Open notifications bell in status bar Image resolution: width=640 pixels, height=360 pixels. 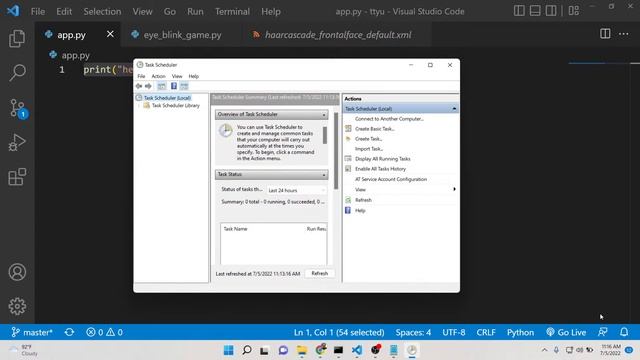point(624,332)
